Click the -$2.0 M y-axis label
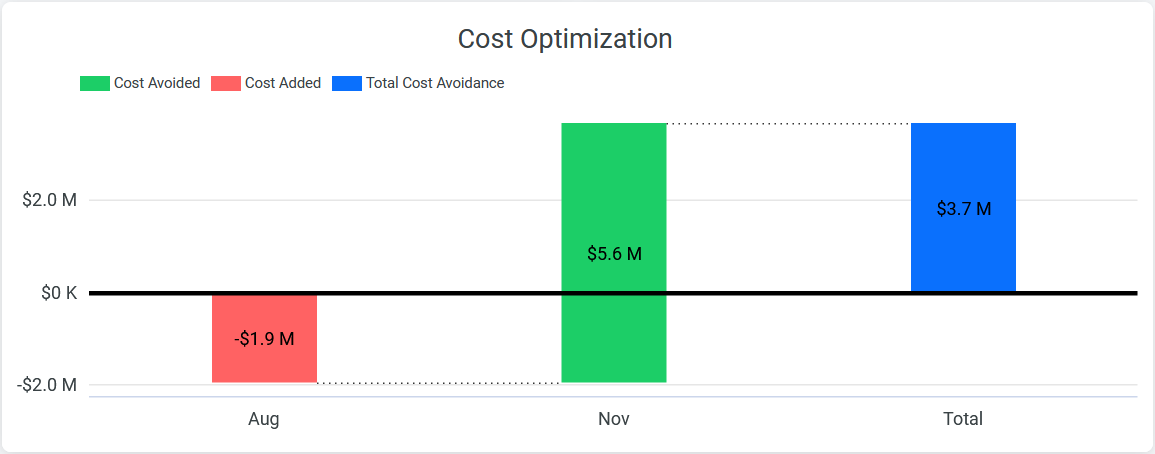Screen dimensions: 1155x454 47,385
